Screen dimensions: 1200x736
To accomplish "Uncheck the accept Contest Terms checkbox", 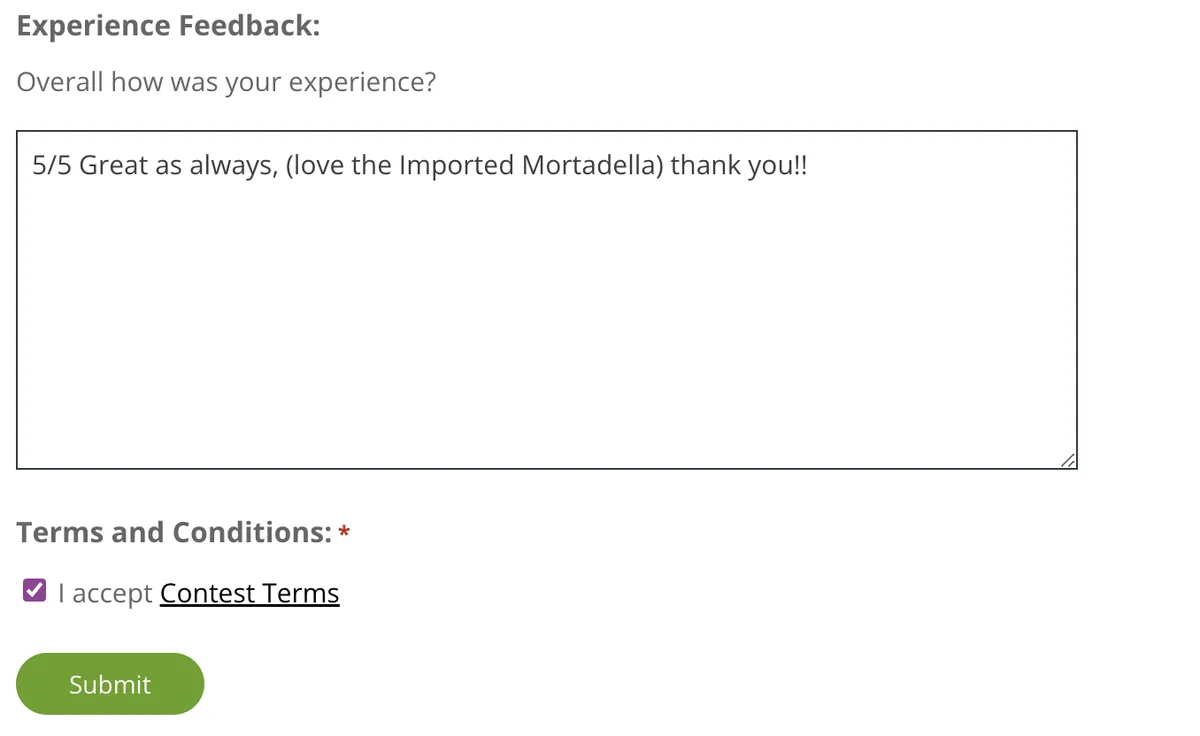I will (x=34, y=591).
